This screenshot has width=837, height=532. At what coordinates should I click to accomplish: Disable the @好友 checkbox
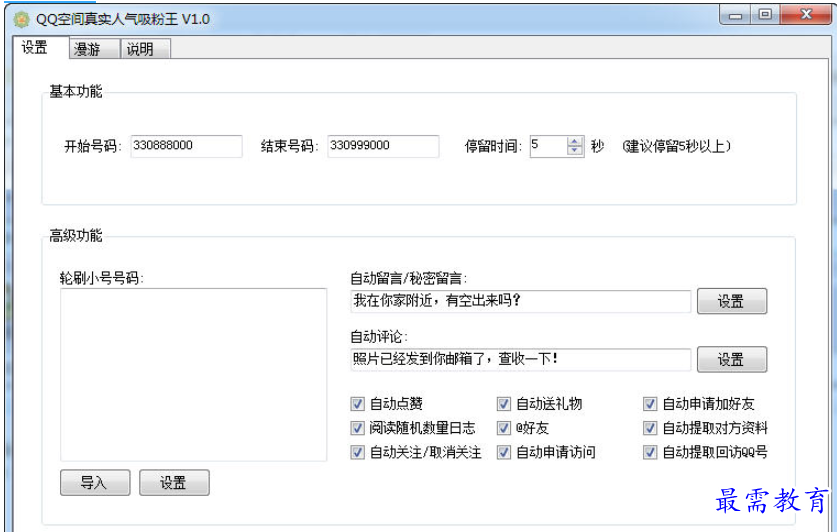tap(503, 428)
